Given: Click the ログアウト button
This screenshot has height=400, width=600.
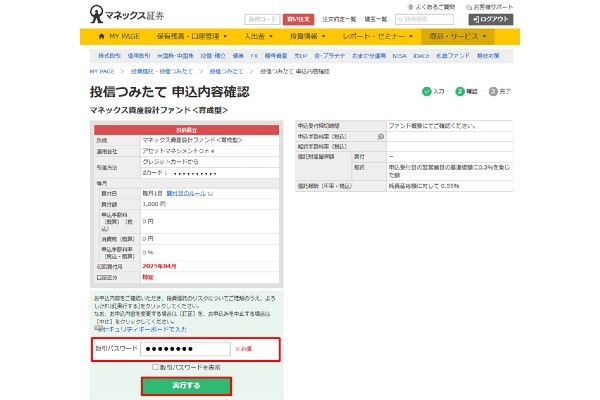Looking at the screenshot, I should [491, 19].
